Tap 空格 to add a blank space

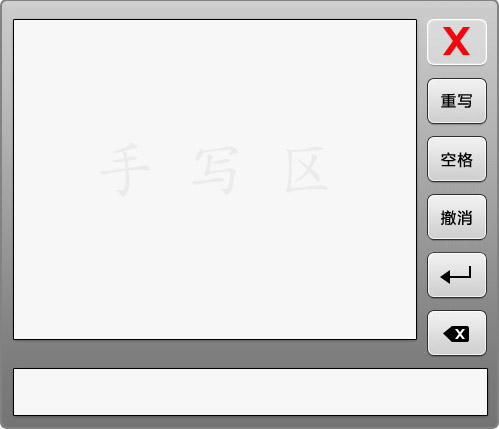click(457, 159)
